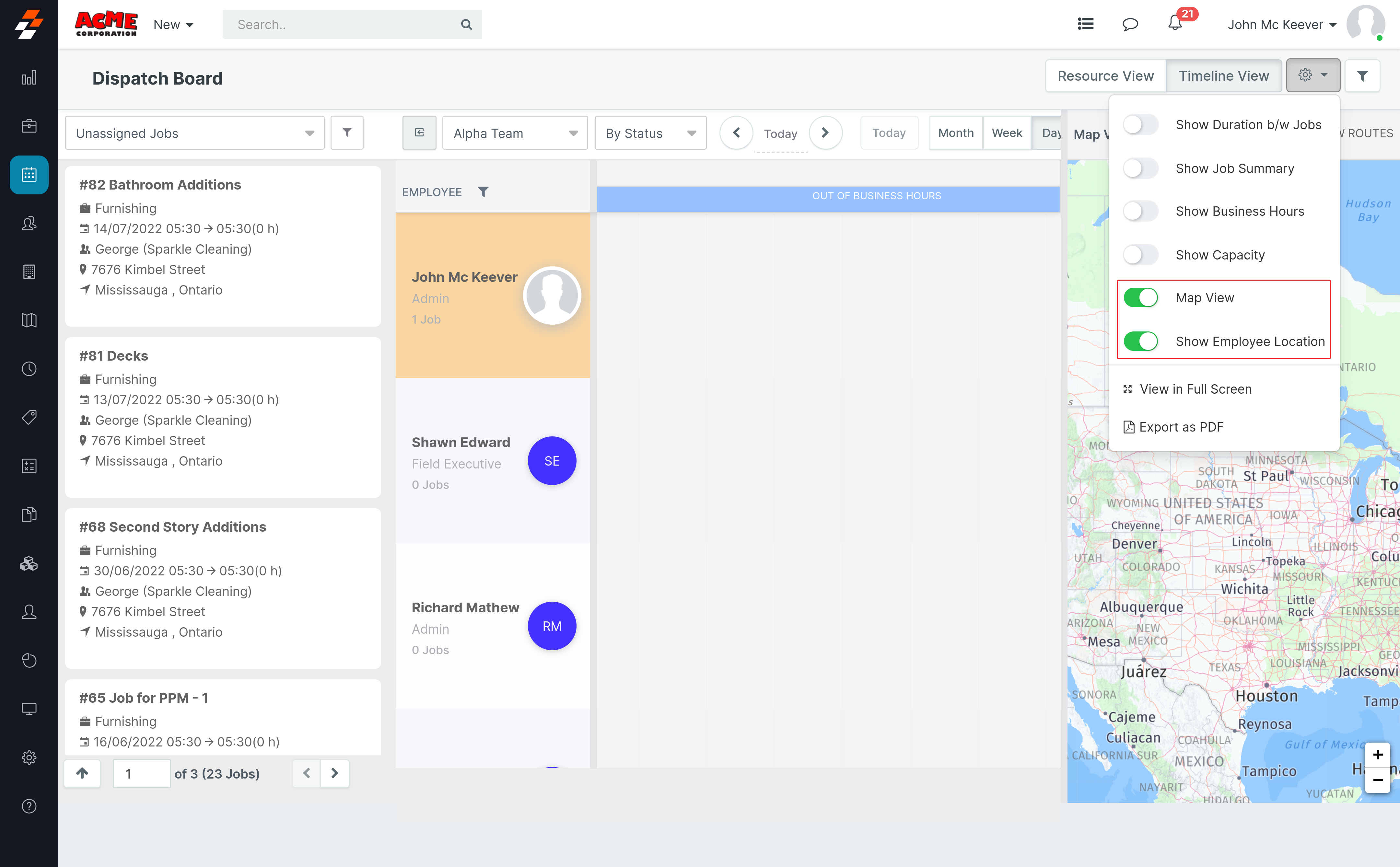1400x867 pixels.
Task: Enable Show Job Summary toggle
Action: coord(1140,168)
